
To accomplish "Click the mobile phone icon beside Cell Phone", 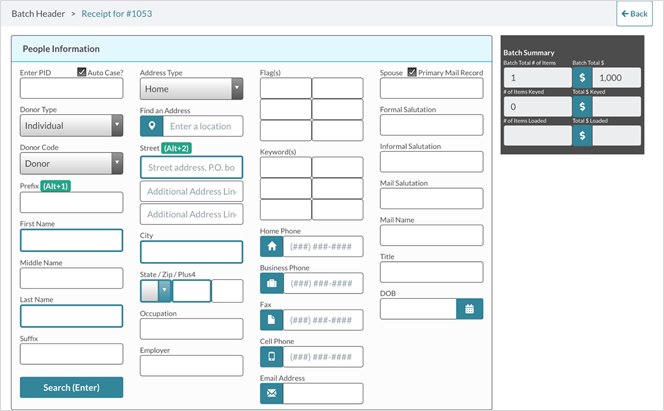I will [x=272, y=357].
